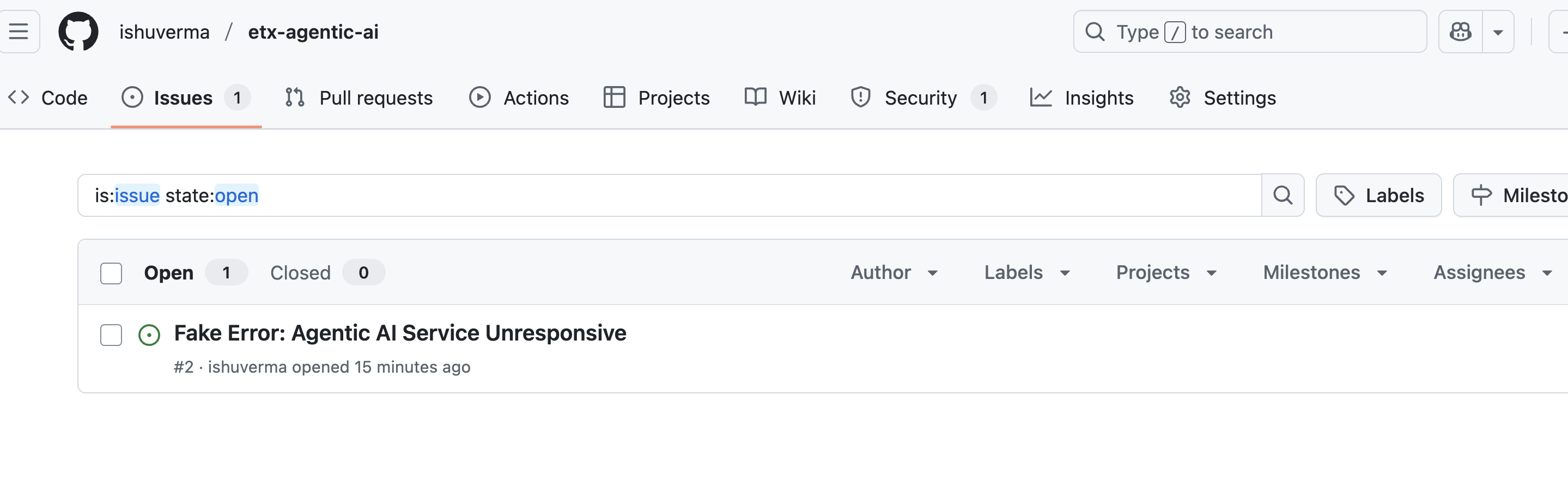Switch filter to Closed issues
Image resolution: width=1568 pixels, height=486 pixels.
(300, 272)
